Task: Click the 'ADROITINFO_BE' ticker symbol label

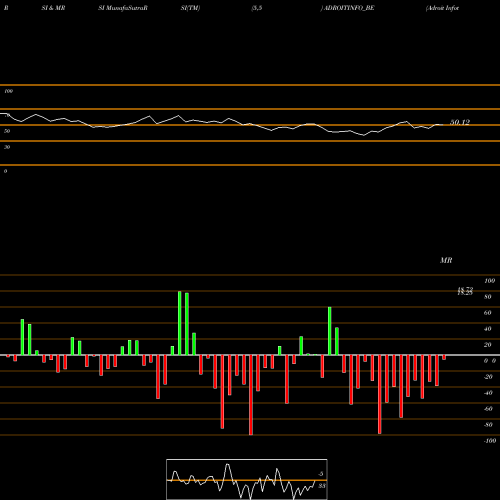Action: pos(349,8)
